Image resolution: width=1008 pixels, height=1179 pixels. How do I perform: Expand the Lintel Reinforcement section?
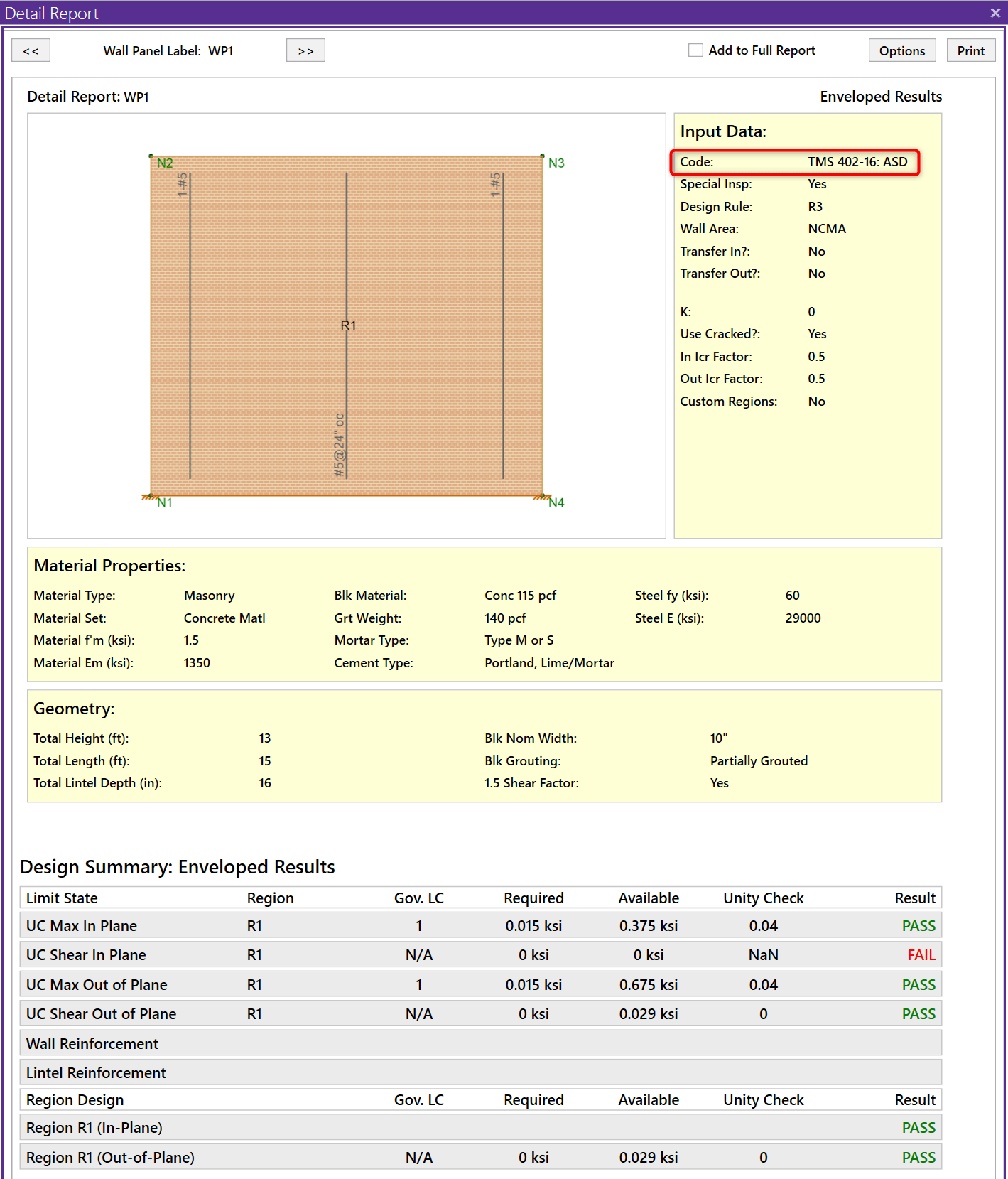(x=96, y=1072)
